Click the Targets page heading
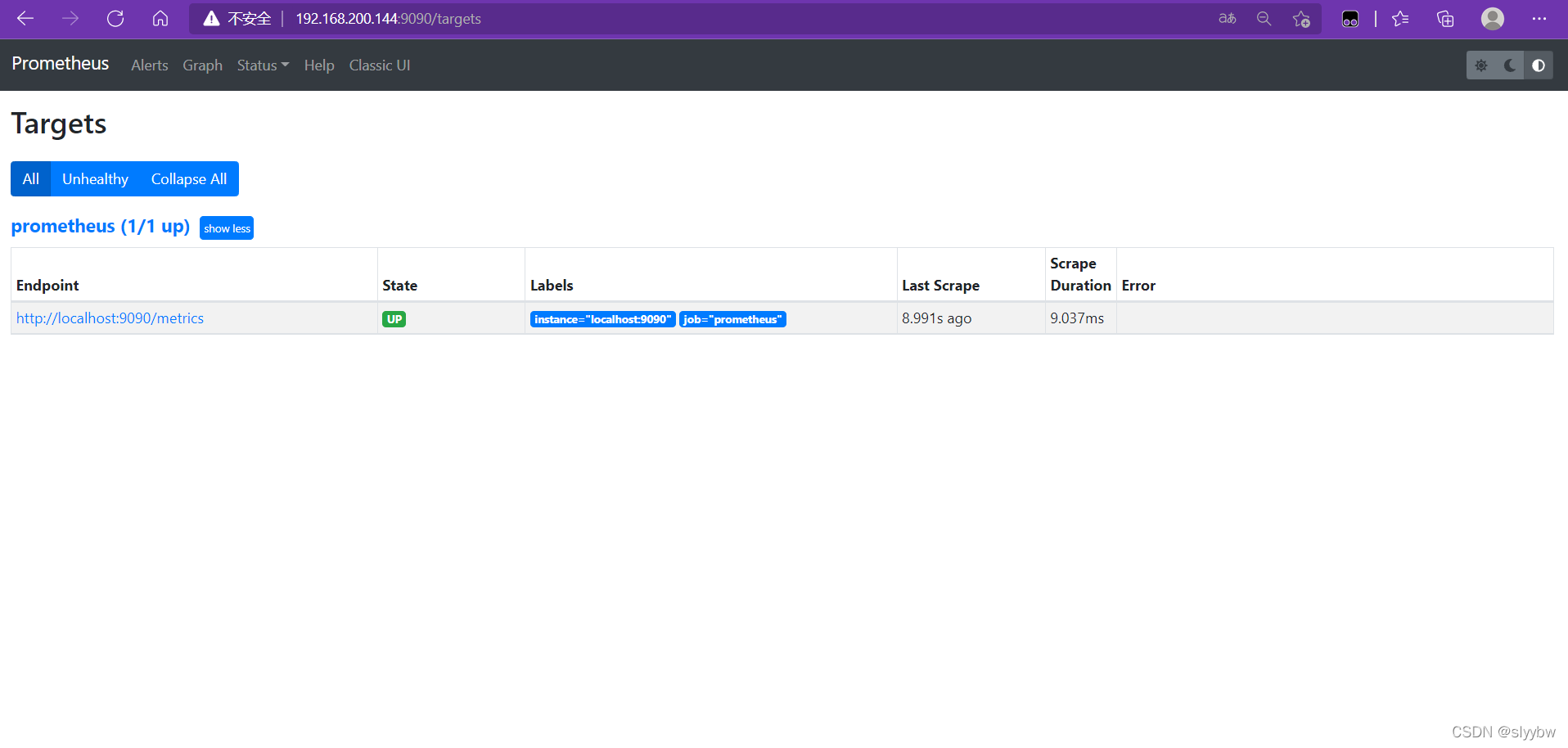 click(x=59, y=124)
